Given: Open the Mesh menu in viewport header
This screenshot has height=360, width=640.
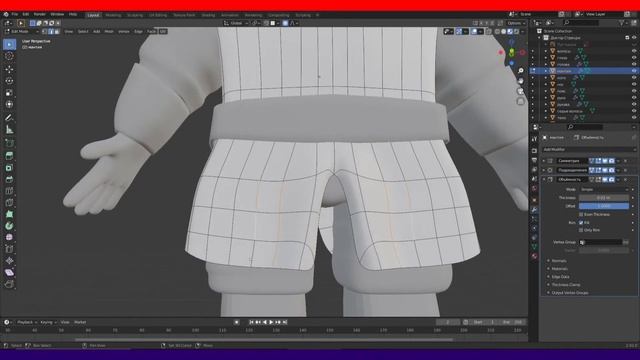Looking at the screenshot, I should (109, 31).
